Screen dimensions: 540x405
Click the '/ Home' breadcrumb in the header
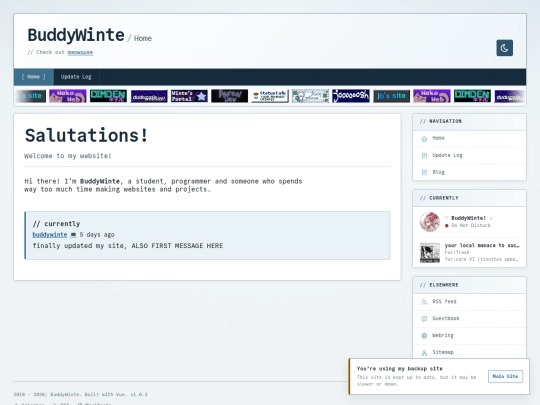[139, 38]
